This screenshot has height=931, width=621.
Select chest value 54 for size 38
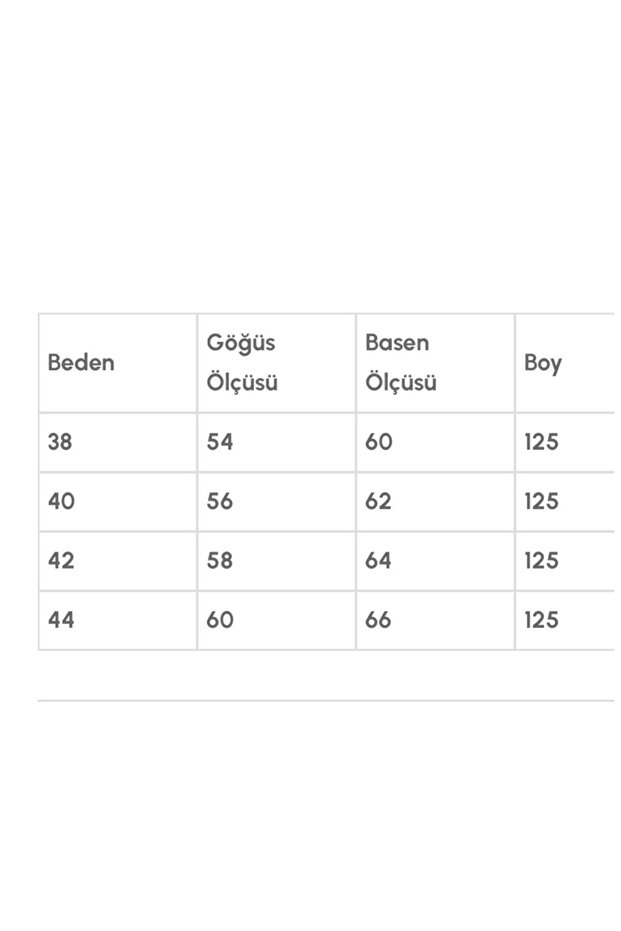point(220,441)
